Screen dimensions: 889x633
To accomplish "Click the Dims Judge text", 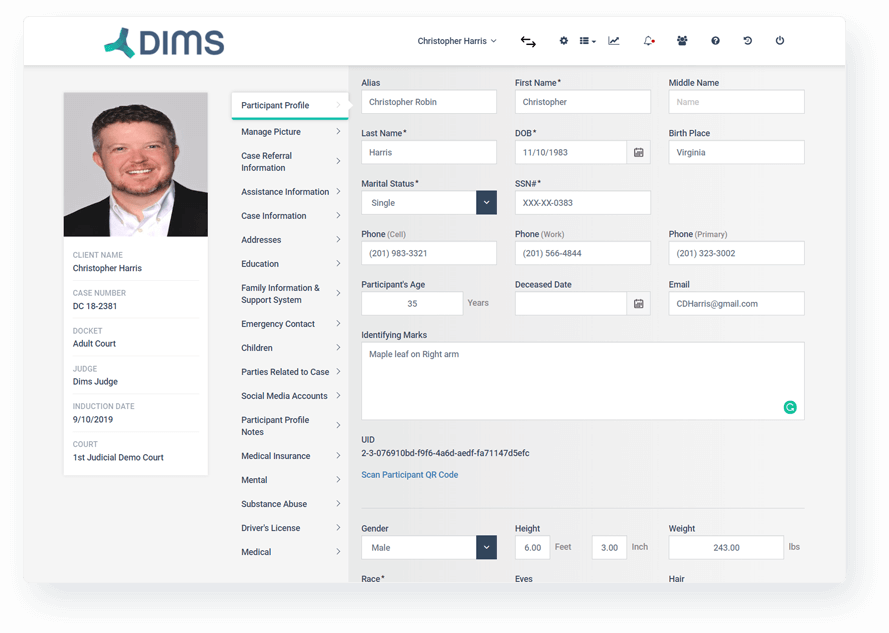I will coord(95,382).
